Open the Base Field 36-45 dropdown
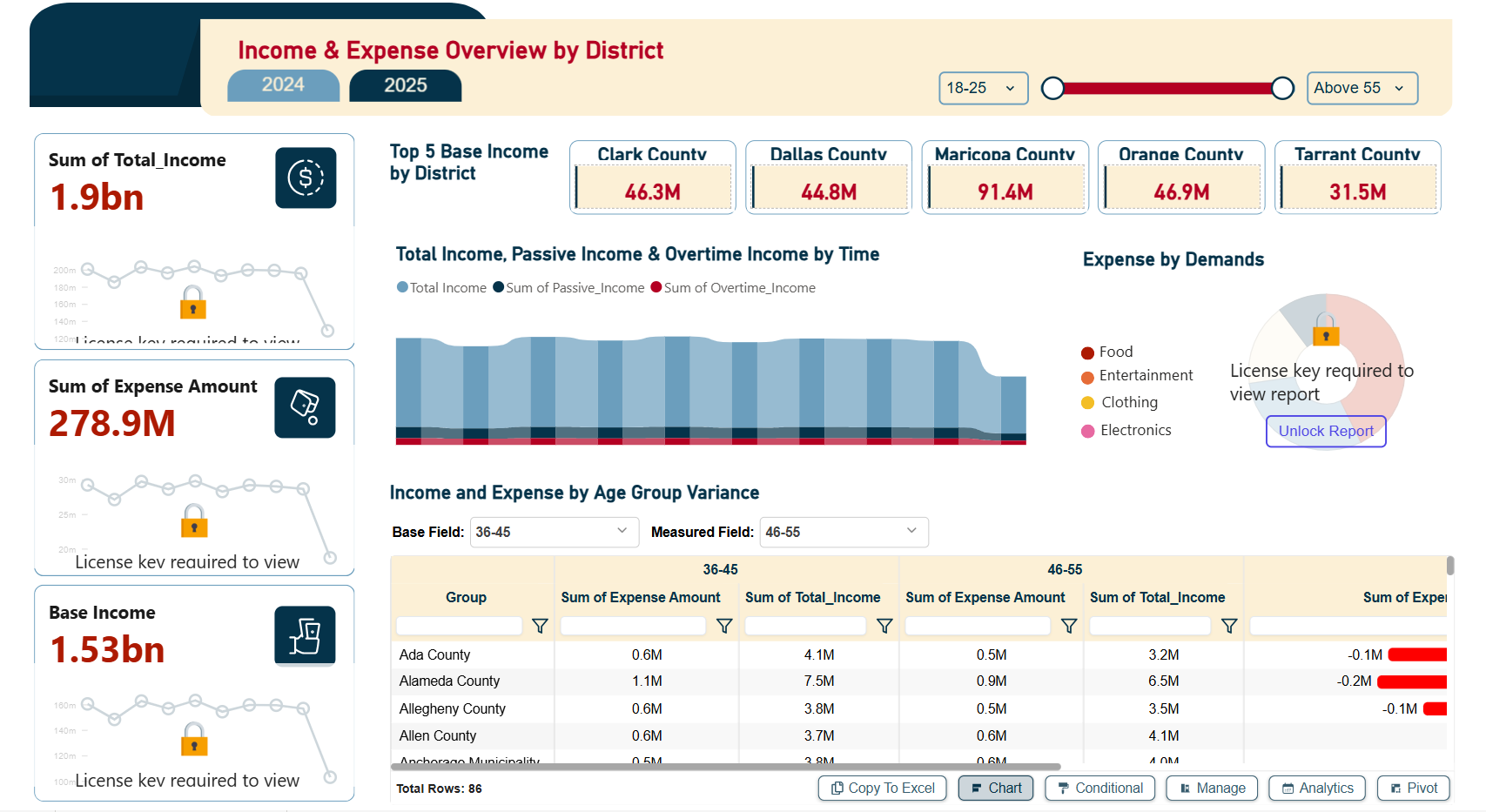Screen dimensions: 1486x812 [x=555, y=532]
